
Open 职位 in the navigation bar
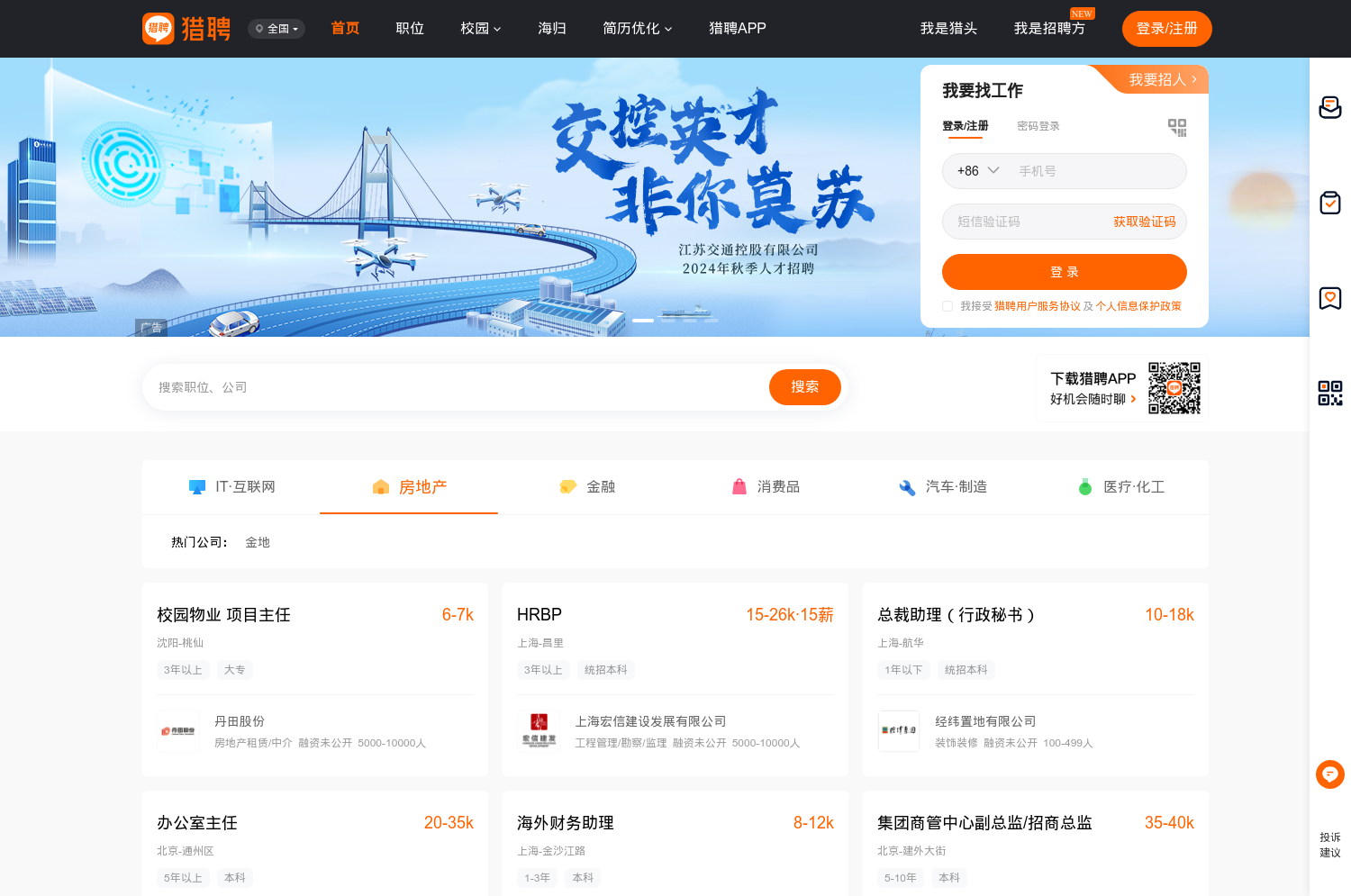click(x=410, y=29)
